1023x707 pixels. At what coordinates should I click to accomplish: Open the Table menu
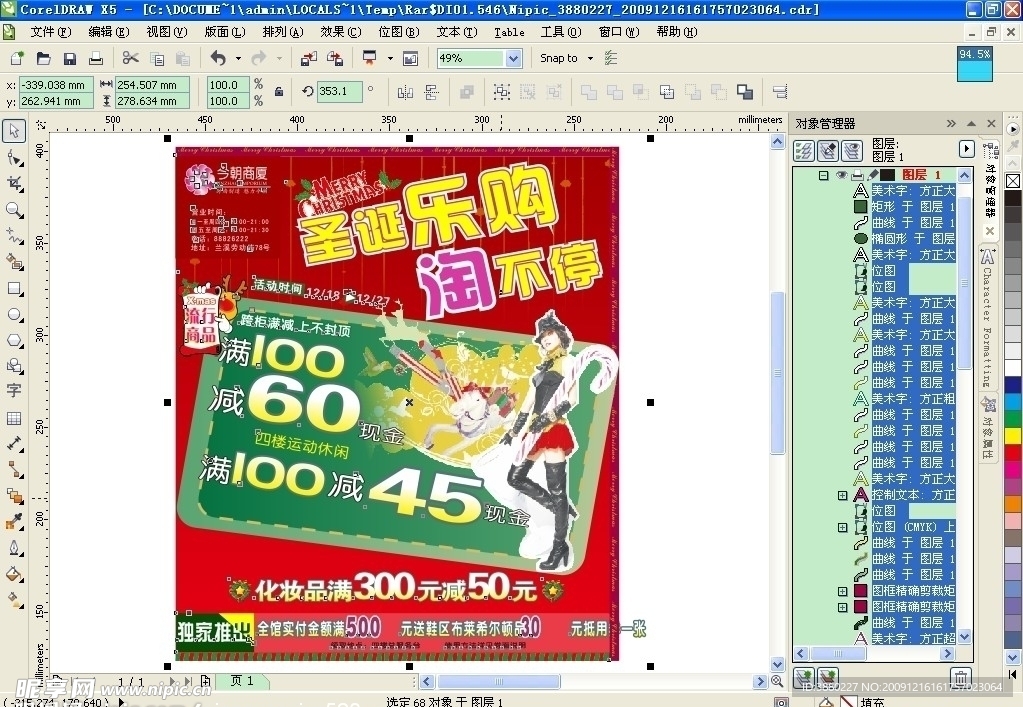click(x=509, y=31)
